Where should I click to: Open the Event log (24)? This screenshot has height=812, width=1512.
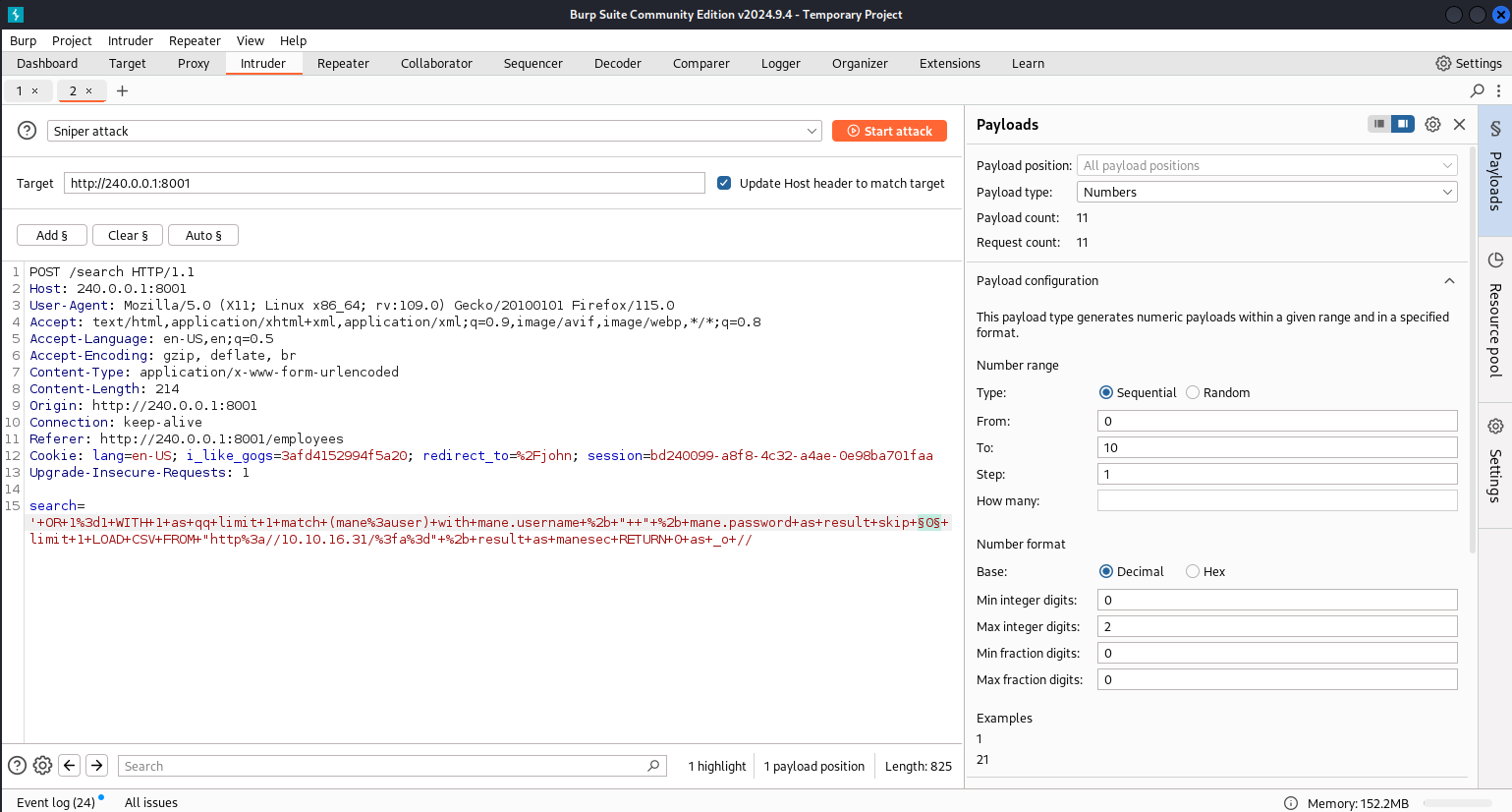56,802
